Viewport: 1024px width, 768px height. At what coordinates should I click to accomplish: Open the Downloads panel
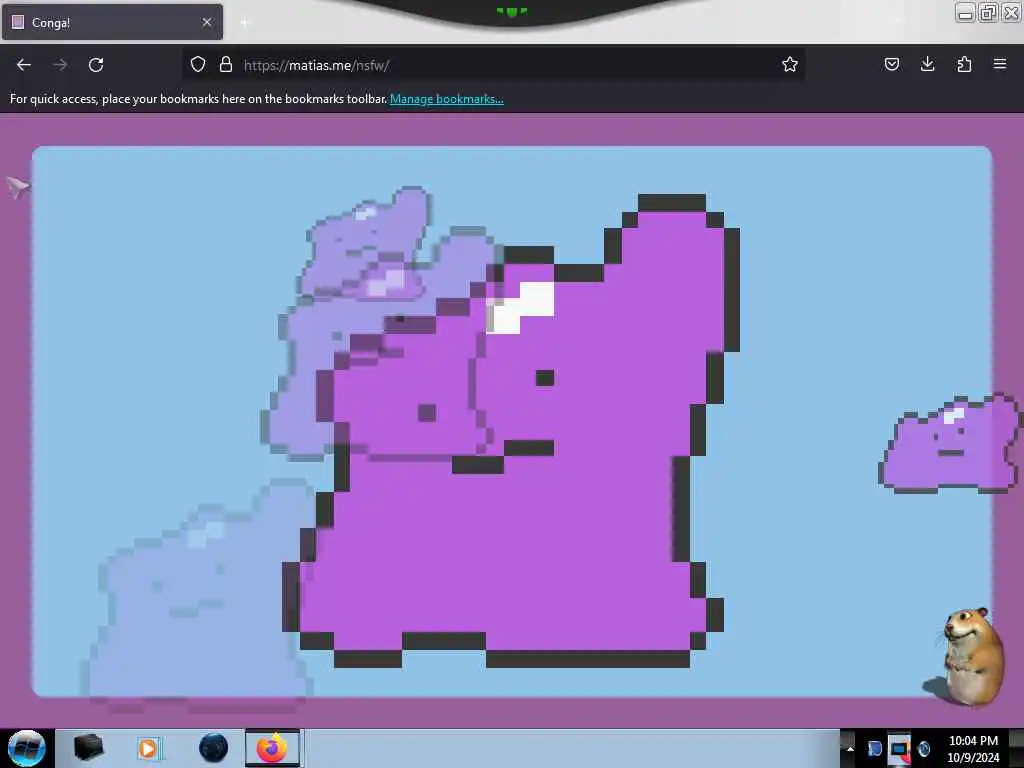click(927, 65)
